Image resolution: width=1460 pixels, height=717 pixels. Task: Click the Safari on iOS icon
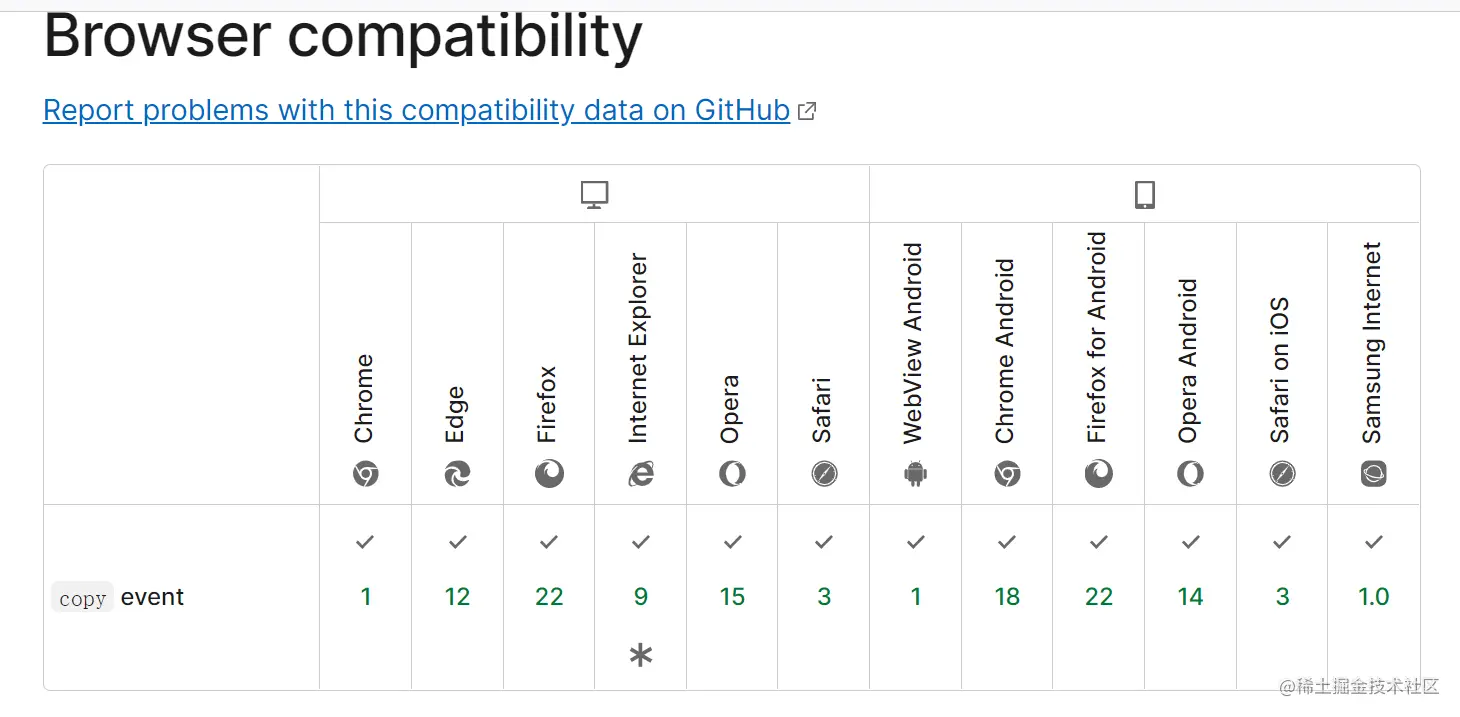[x=1282, y=474]
